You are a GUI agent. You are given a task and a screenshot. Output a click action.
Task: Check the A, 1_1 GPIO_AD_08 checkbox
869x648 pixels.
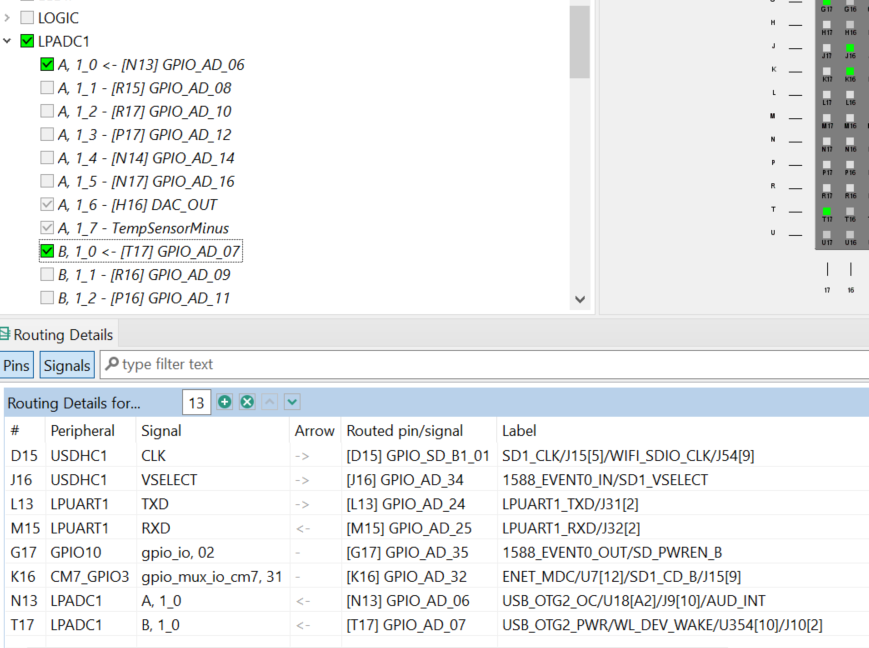46,87
